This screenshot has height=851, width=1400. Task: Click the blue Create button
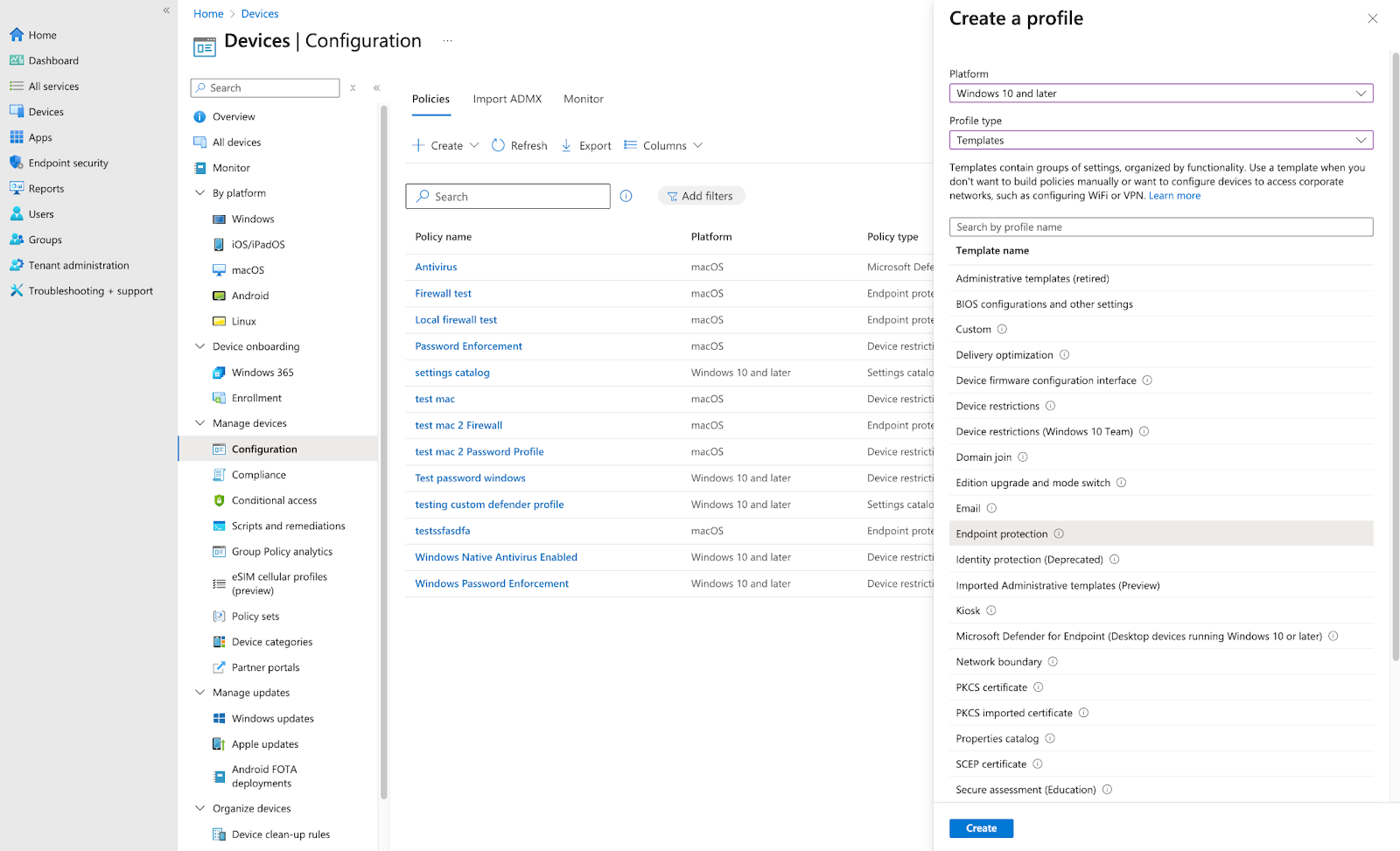(x=981, y=828)
